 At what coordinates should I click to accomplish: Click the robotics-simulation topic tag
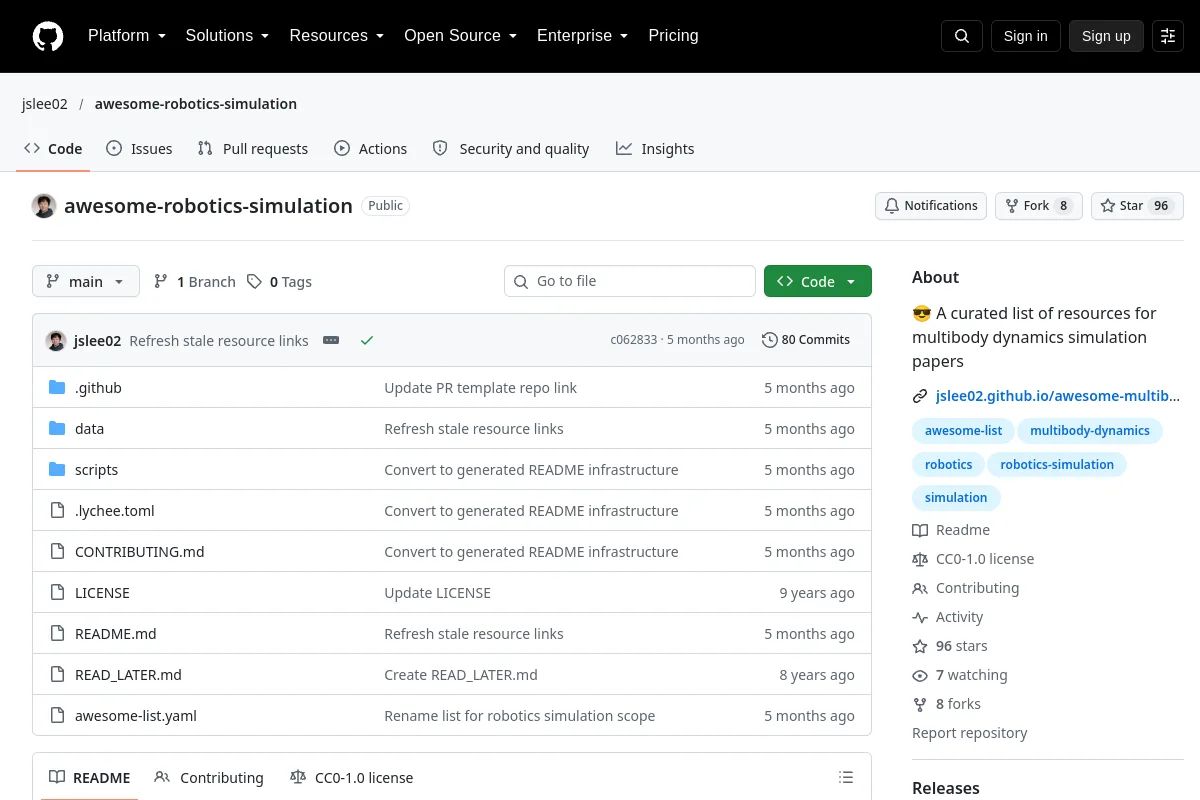[x=1057, y=464]
